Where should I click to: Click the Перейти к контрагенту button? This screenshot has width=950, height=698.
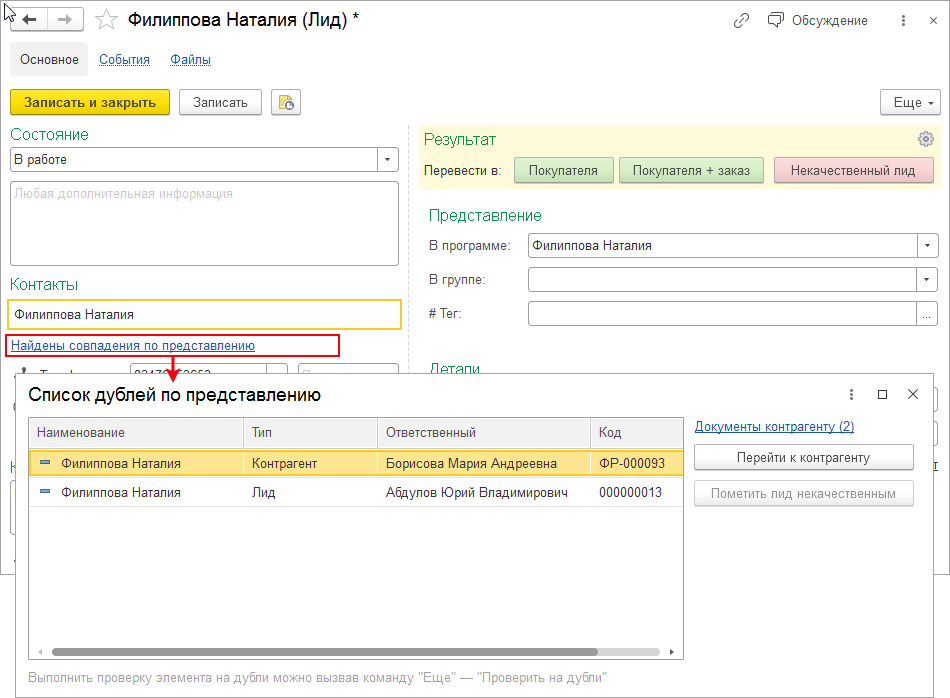(803, 458)
